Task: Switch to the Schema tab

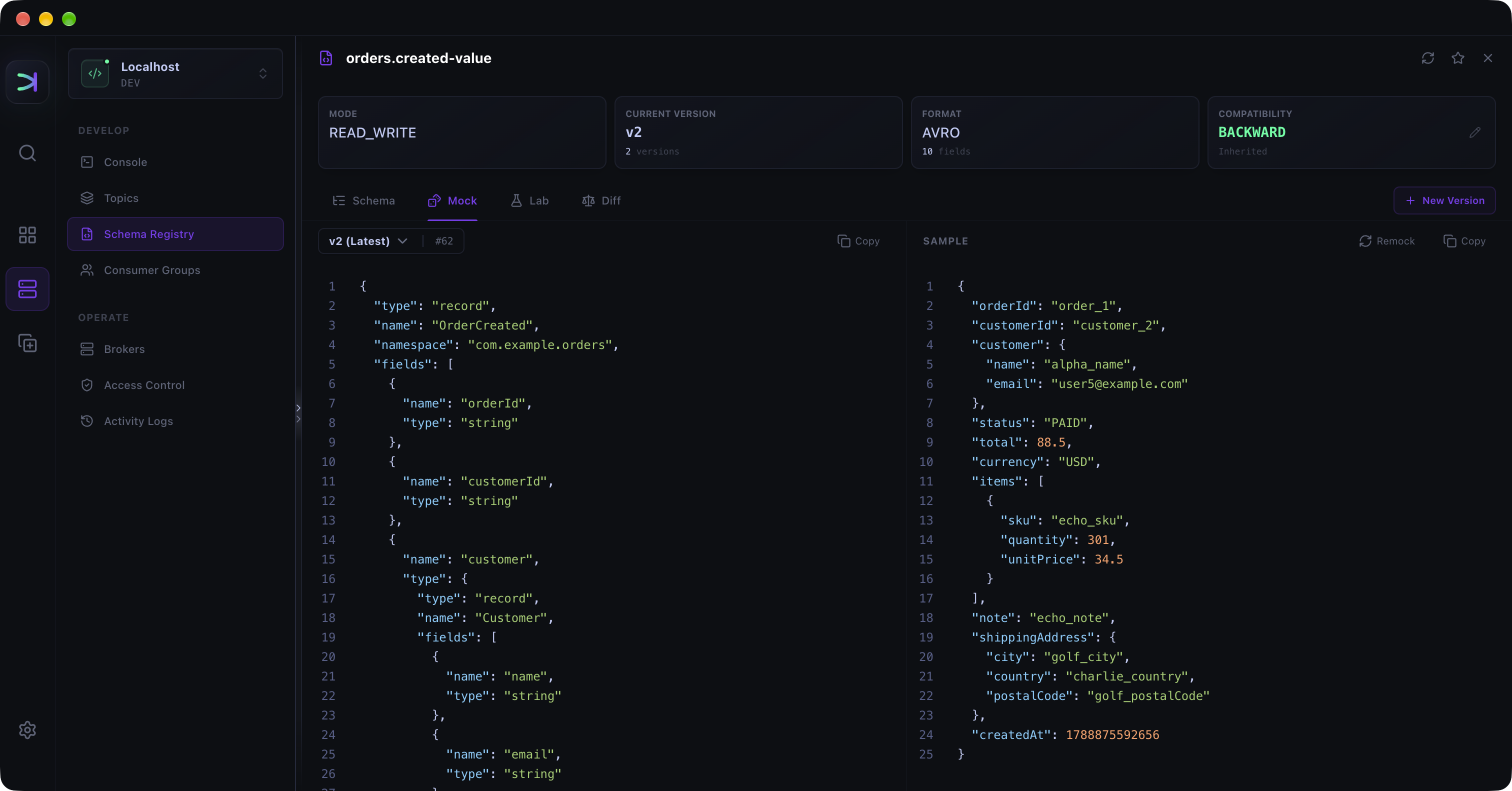Action: 363,200
